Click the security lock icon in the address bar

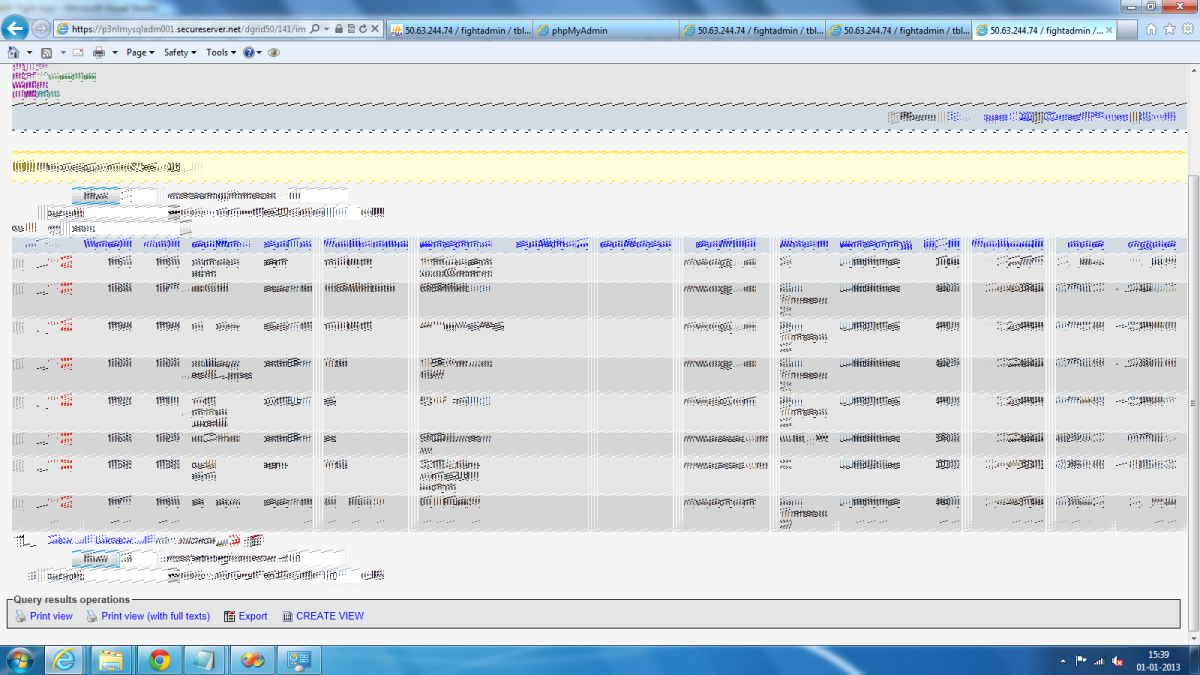[x=339, y=29]
